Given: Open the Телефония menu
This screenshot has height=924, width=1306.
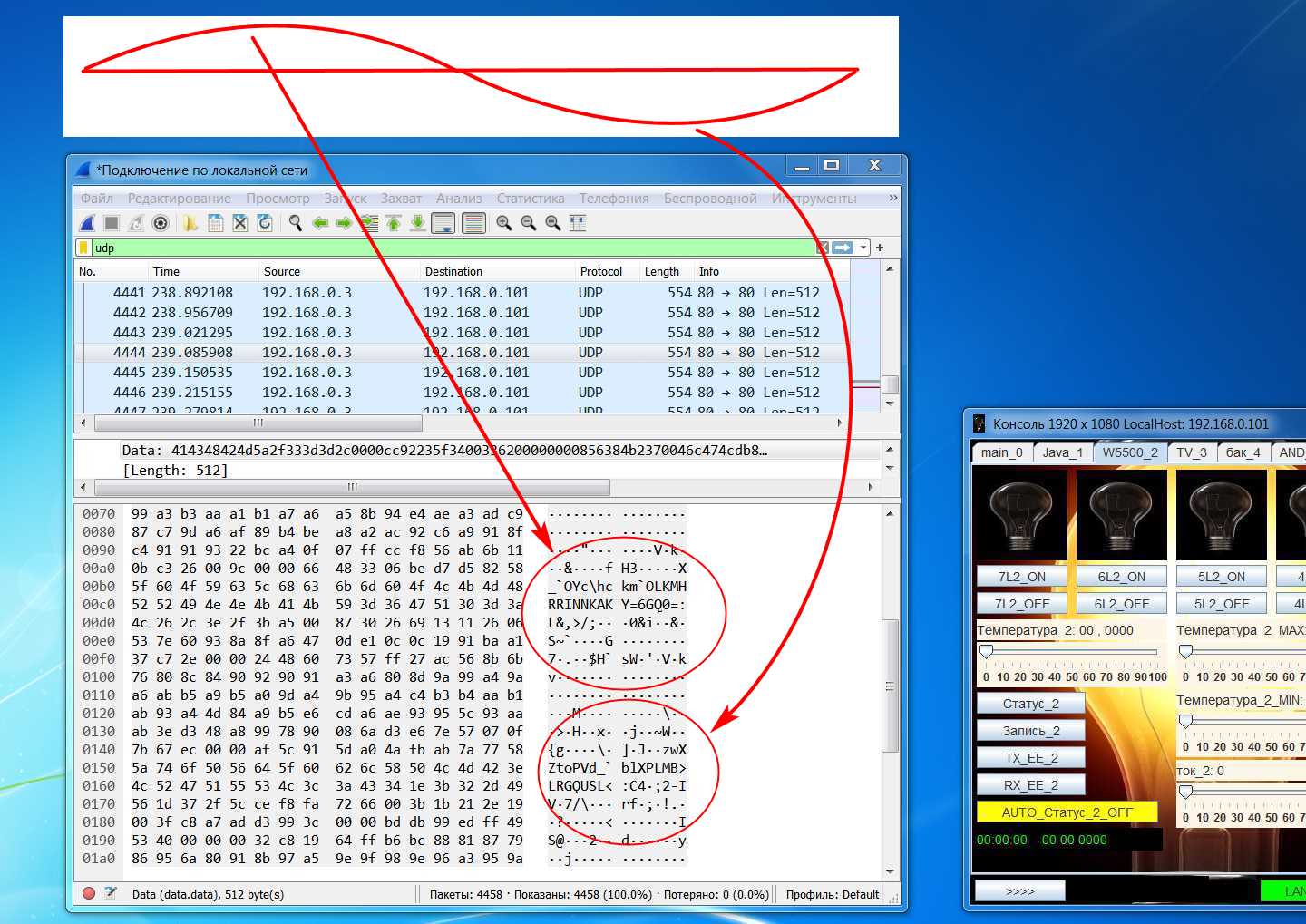Looking at the screenshot, I should [x=614, y=198].
